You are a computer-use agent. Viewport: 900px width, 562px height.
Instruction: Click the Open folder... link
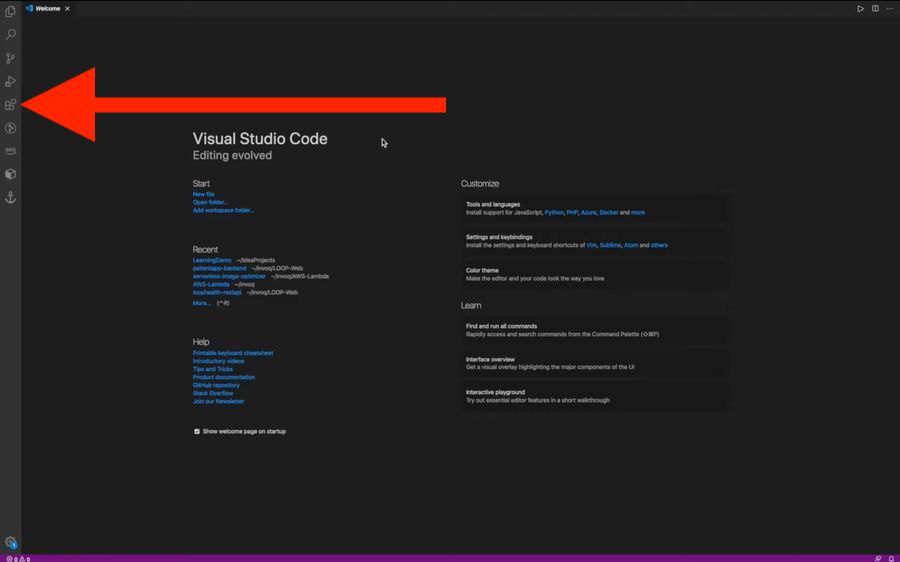[210, 202]
